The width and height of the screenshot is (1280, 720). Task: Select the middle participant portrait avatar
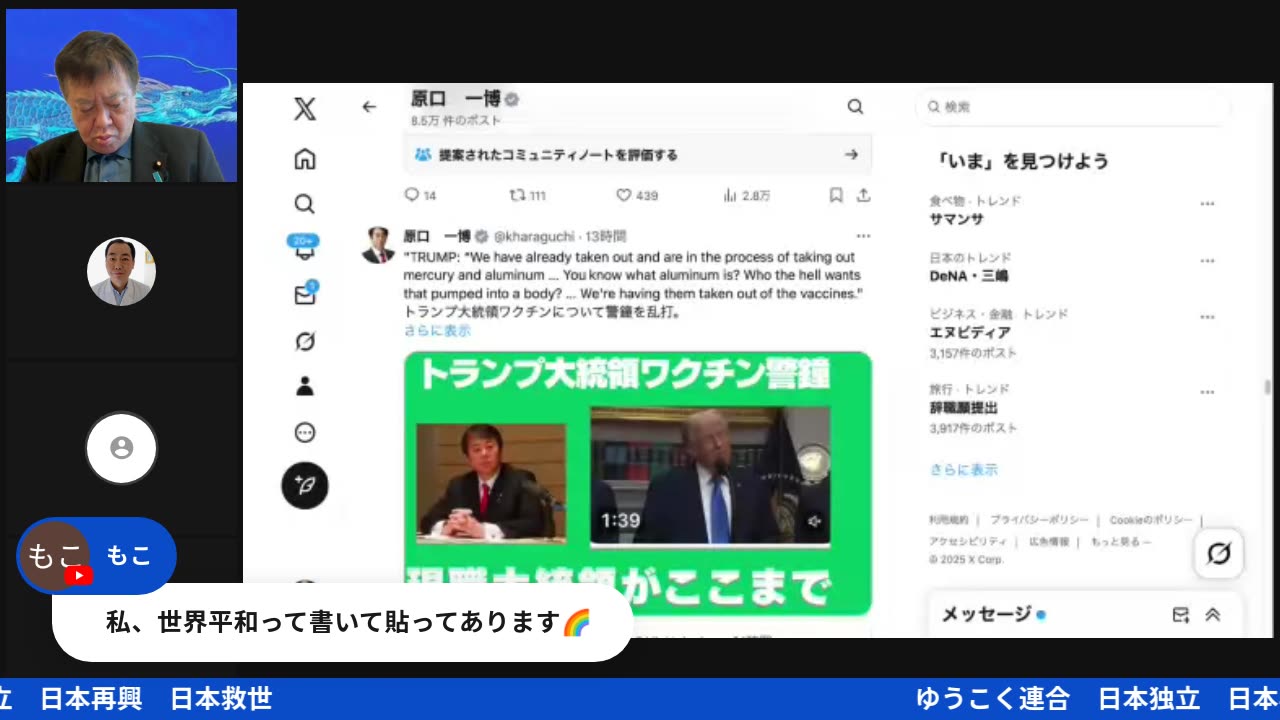(121, 271)
